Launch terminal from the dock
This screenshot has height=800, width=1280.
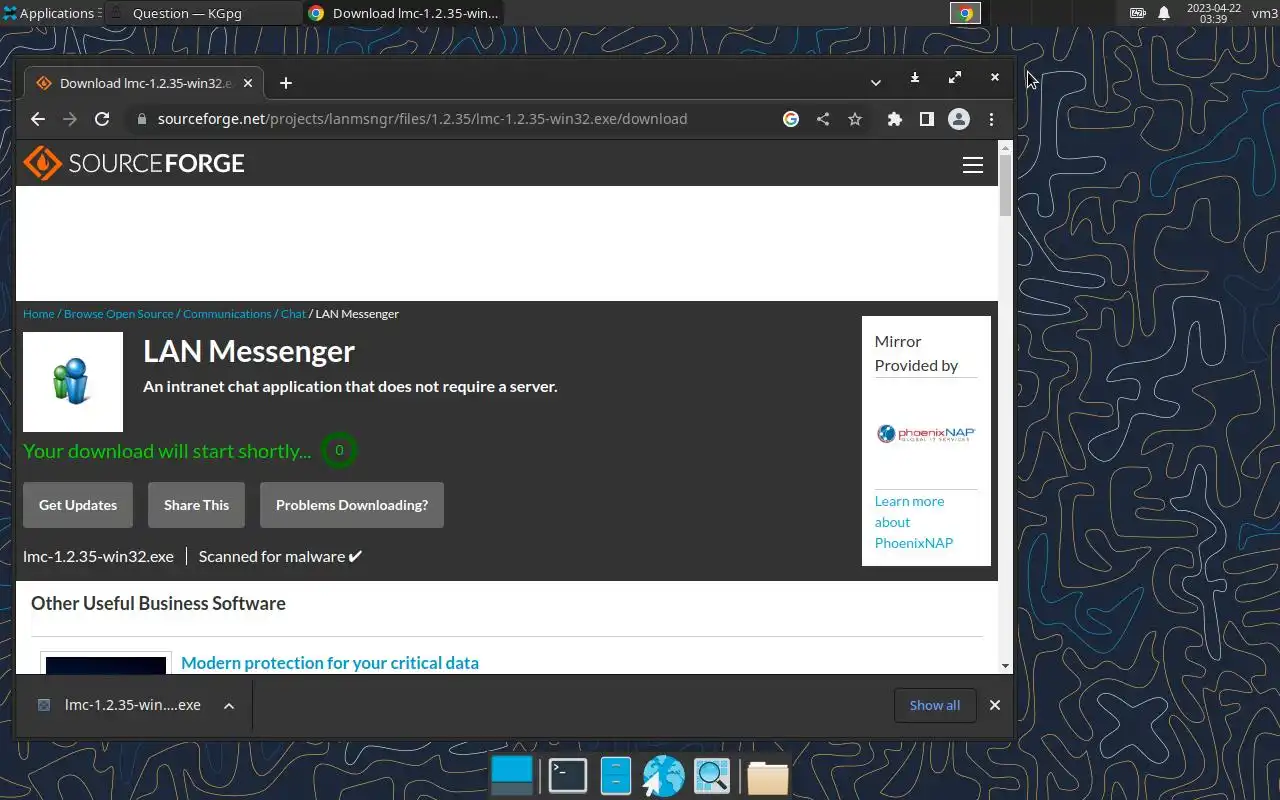coord(568,776)
